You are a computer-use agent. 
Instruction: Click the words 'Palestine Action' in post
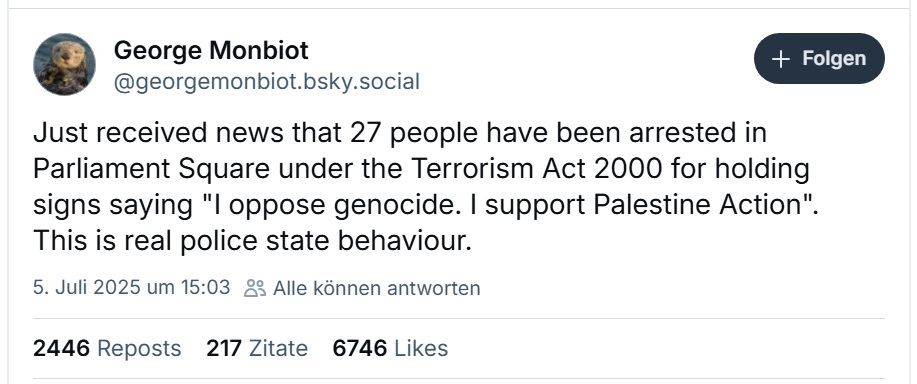coord(698,205)
